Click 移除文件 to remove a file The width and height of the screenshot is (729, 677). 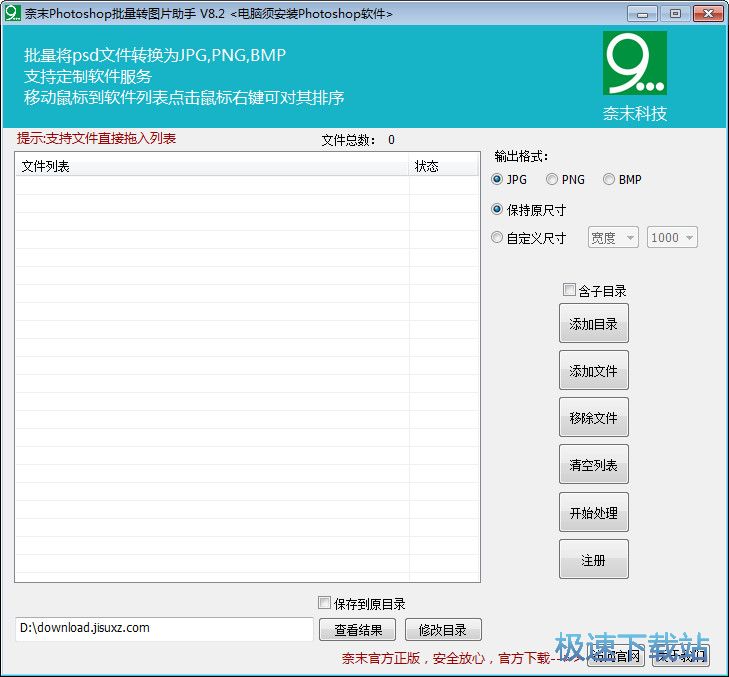click(x=593, y=417)
